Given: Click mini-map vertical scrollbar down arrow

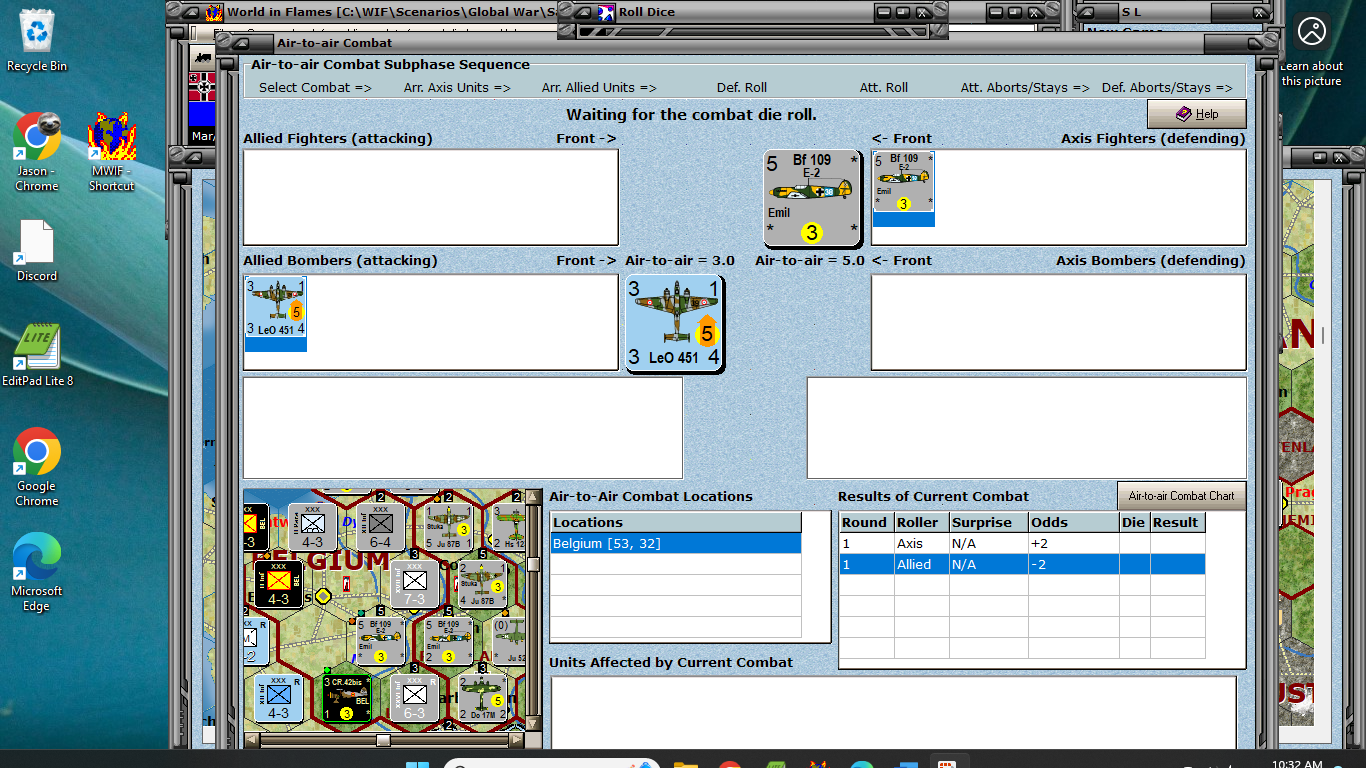Looking at the screenshot, I should [534, 724].
